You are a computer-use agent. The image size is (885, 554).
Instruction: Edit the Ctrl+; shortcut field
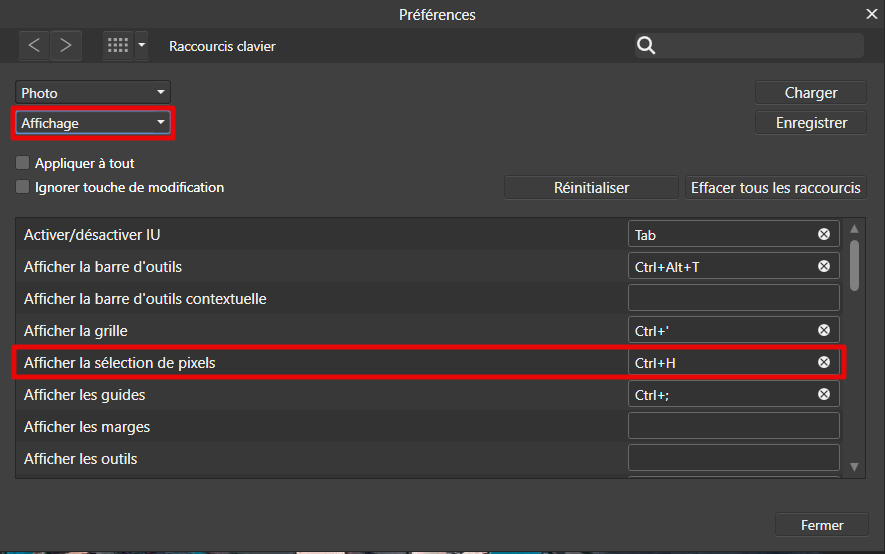(x=733, y=394)
